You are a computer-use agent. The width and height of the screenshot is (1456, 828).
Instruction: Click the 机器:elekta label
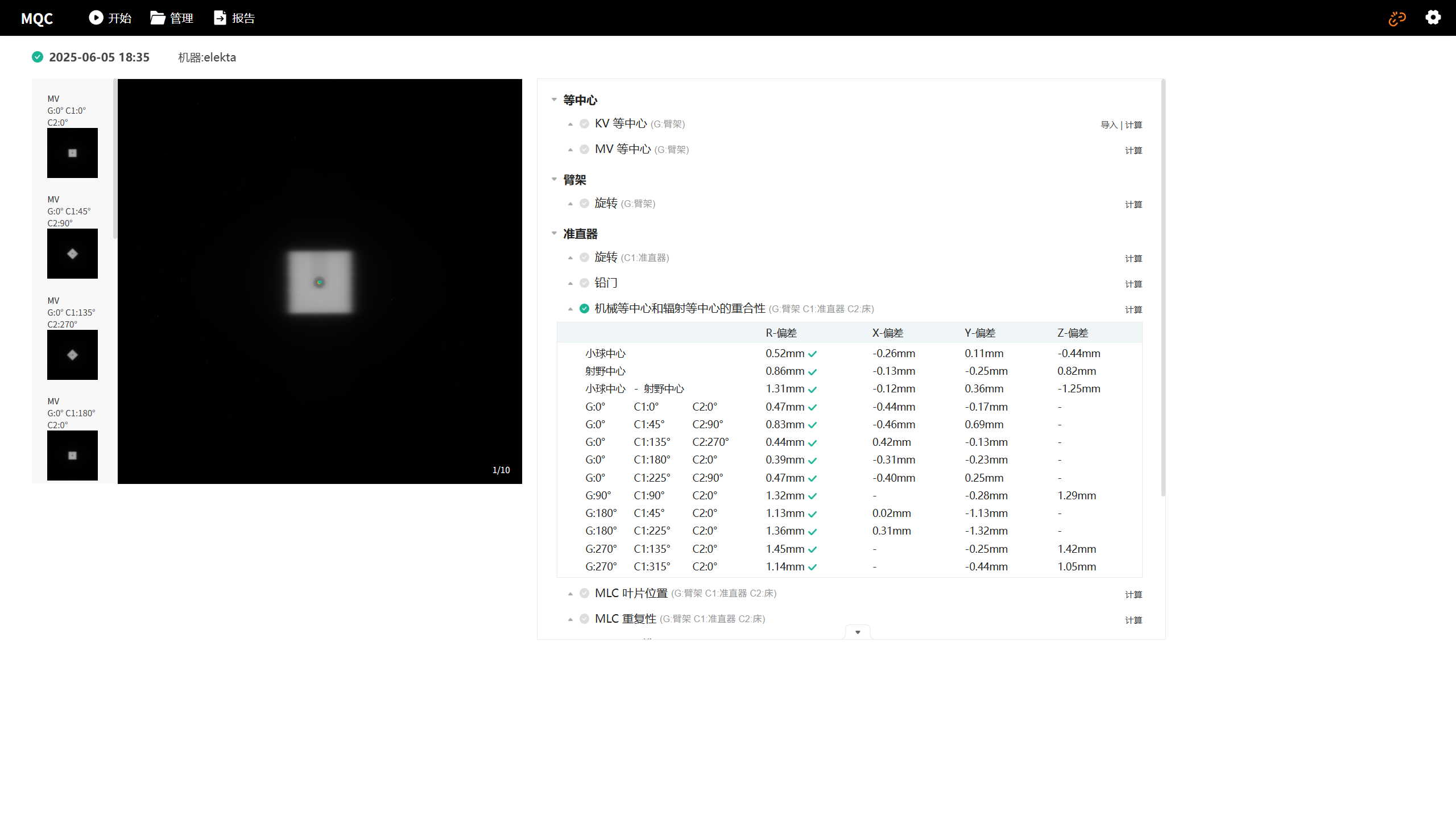point(207,57)
